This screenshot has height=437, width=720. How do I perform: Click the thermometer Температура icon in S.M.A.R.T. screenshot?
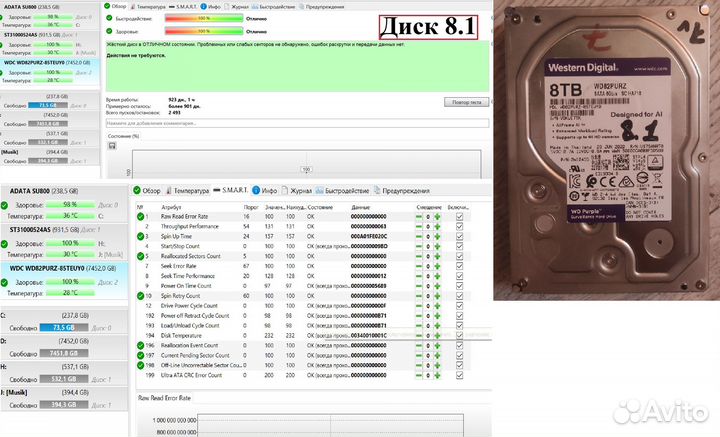click(x=169, y=190)
